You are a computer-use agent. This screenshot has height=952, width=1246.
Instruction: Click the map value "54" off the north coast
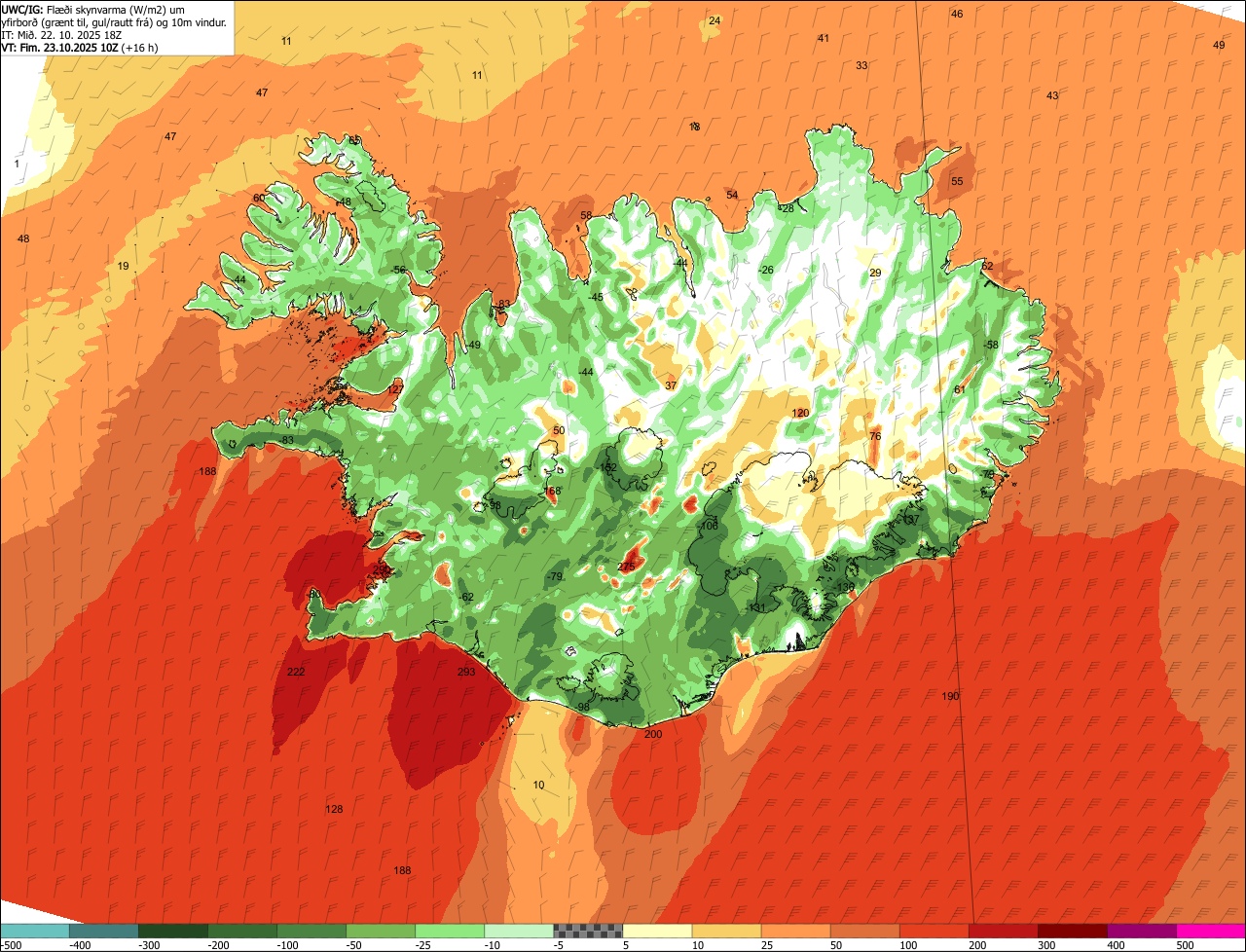[x=732, y=195]
